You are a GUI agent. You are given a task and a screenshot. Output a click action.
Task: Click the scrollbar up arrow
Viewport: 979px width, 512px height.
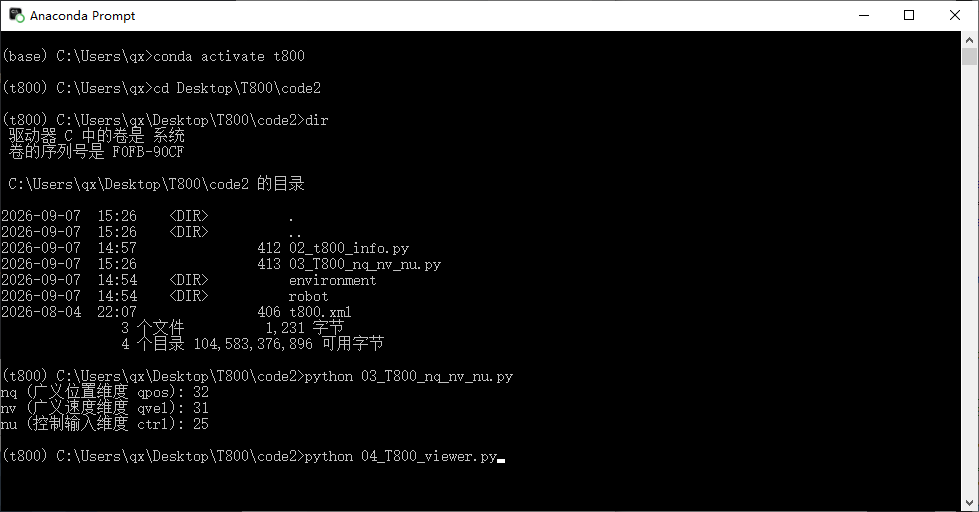[x=969, y=39]
